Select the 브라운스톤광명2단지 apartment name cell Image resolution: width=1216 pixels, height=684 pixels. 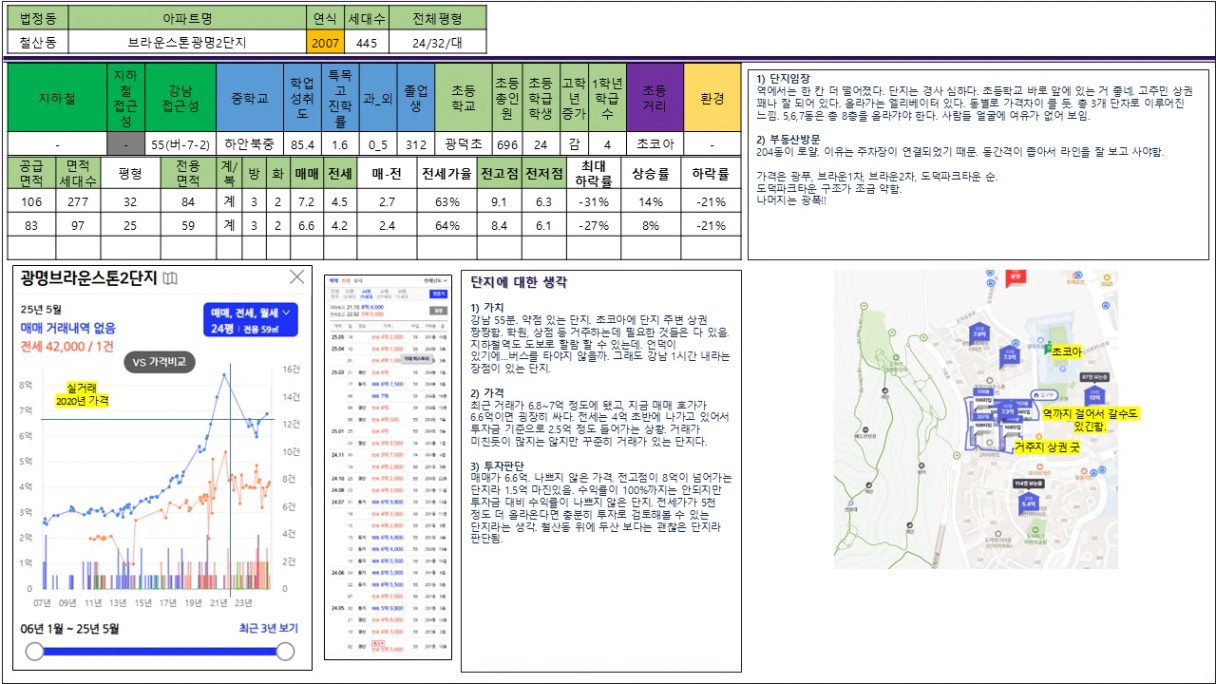point(187,42)
